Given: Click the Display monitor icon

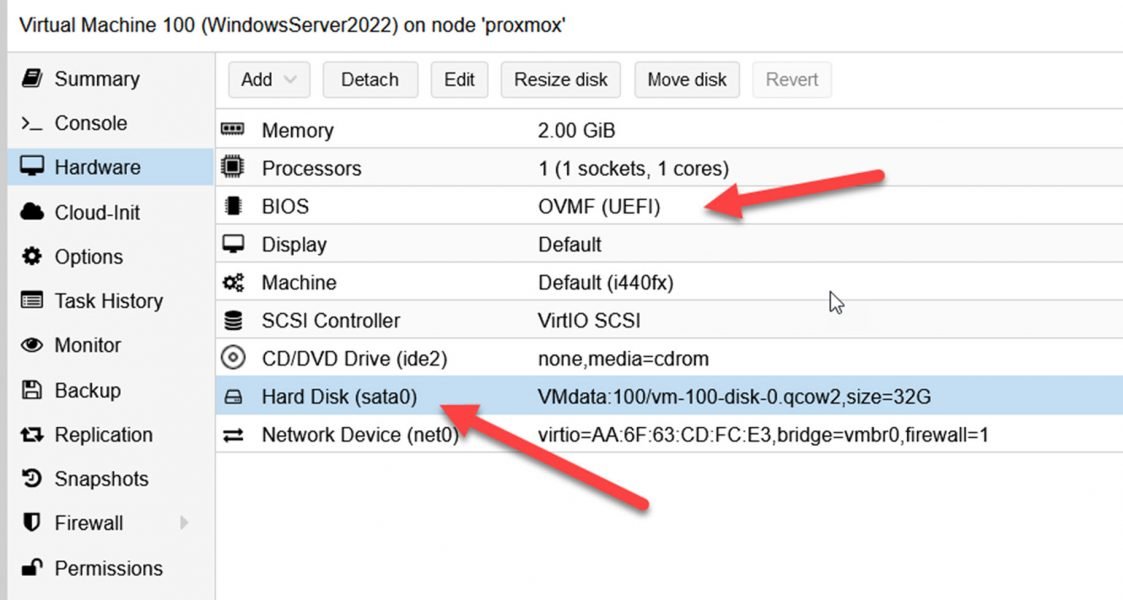Looking at the screenshot, I should (x=235, y=244).
